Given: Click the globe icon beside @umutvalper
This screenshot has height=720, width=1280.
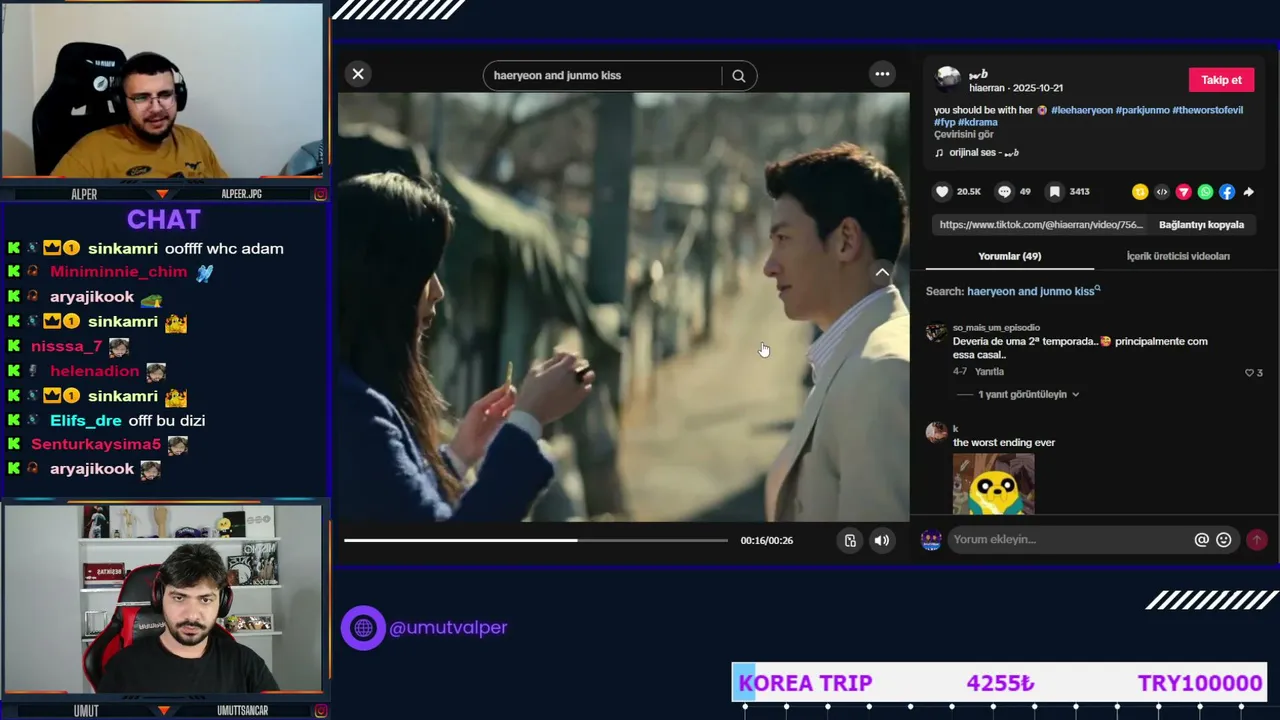Looking at the screenshot, I should (x=363, y=628).
